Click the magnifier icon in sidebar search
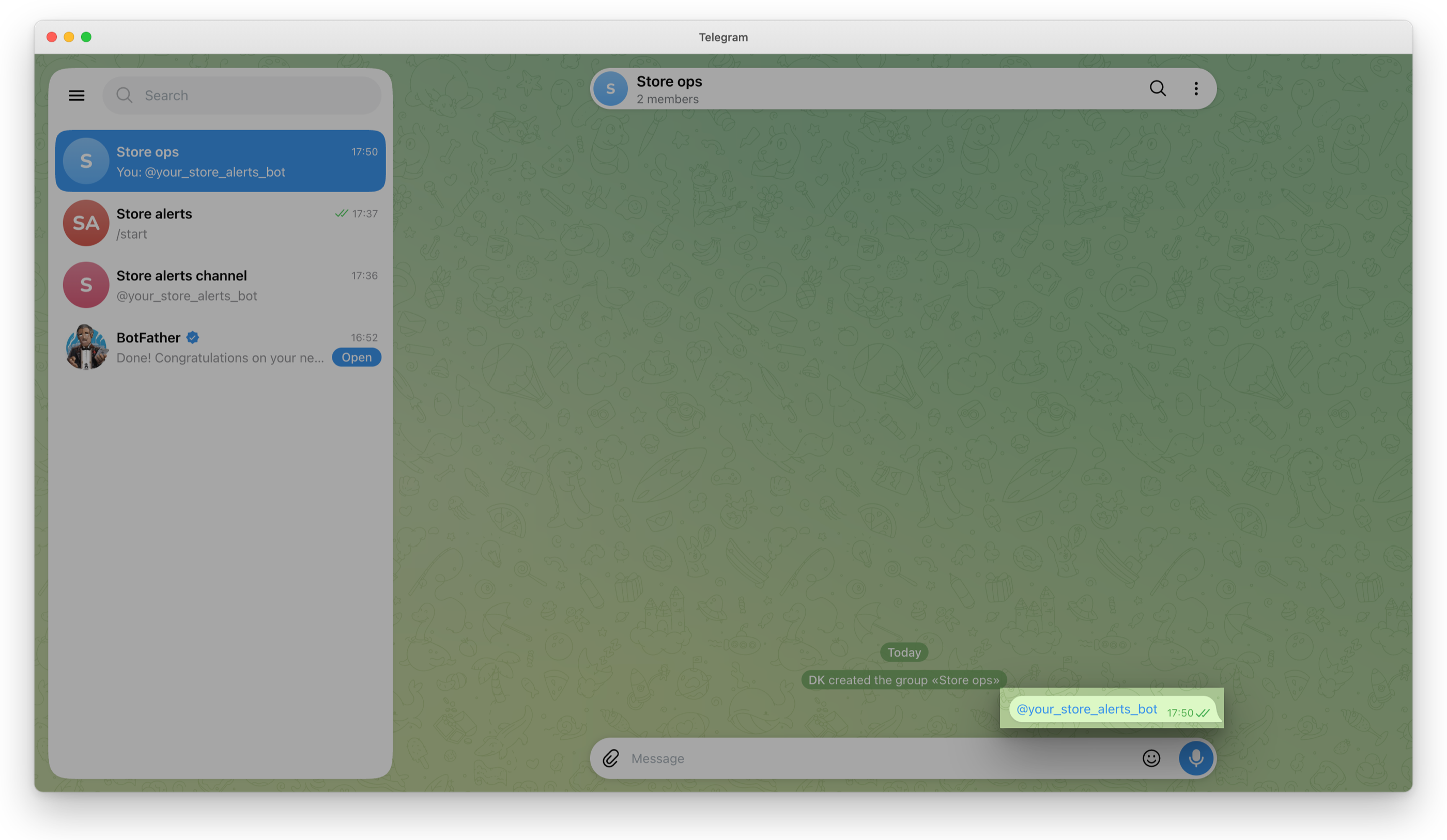1447x840 pixels. (x=124, y=95)
